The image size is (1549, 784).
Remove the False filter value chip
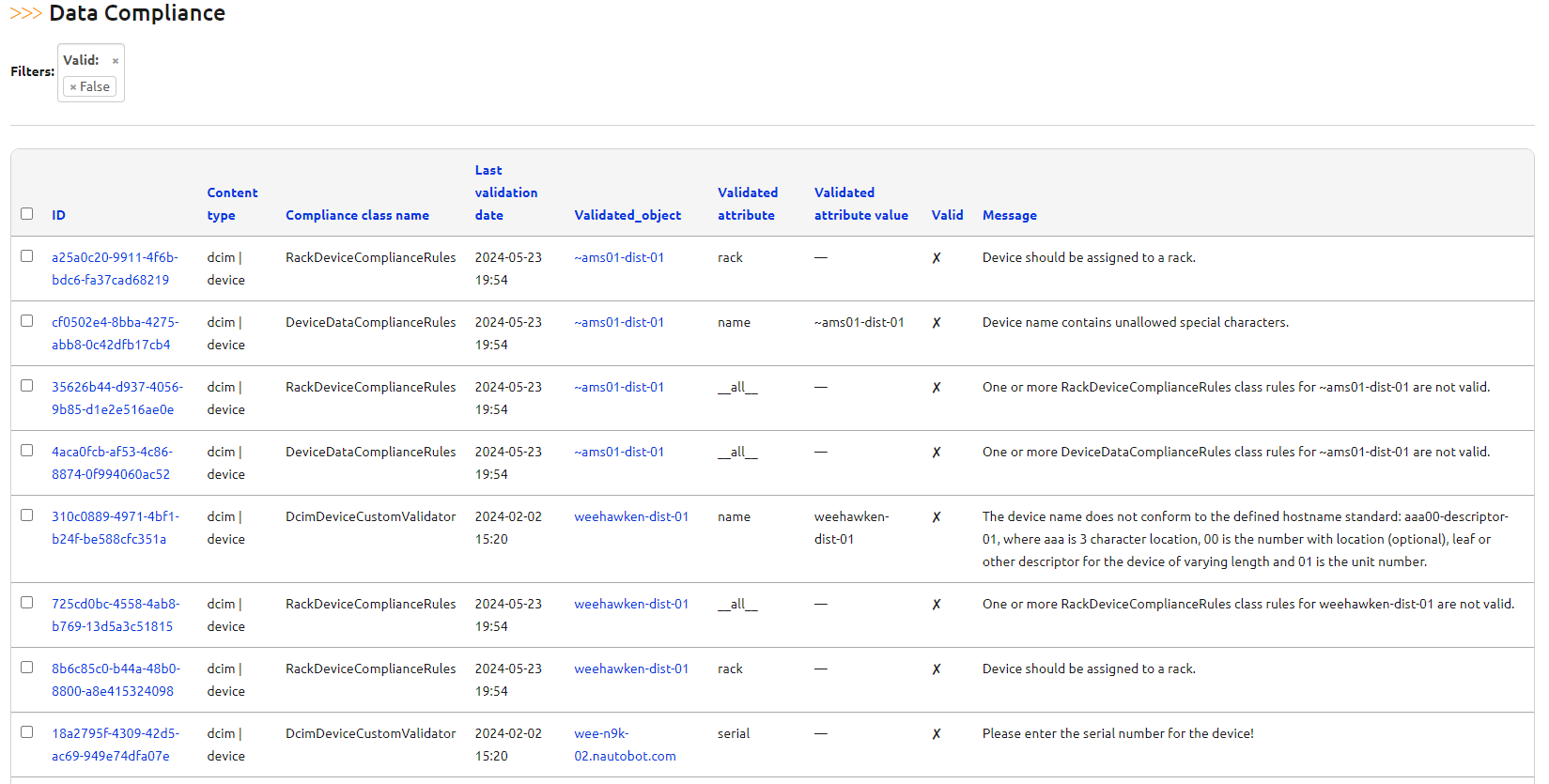tap(73, 87)
